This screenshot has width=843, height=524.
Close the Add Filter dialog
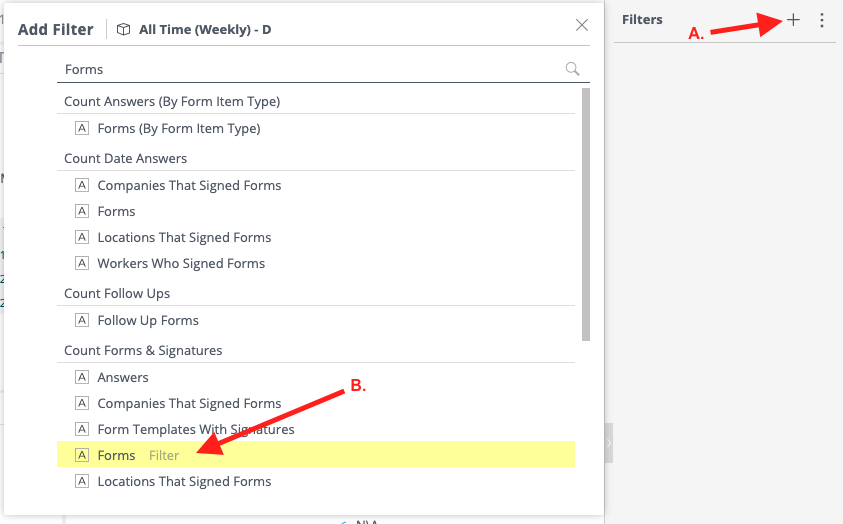coord(582,25)
